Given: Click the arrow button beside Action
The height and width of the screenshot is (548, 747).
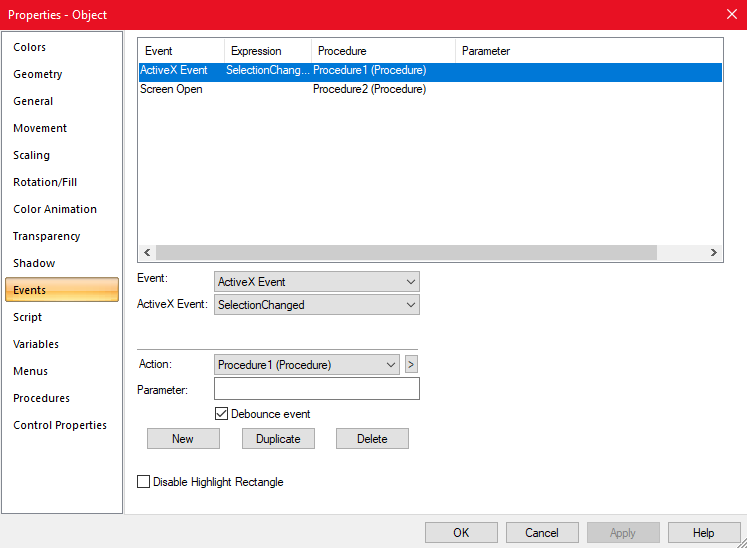Looking at the screenshot, I should point(411,365).
